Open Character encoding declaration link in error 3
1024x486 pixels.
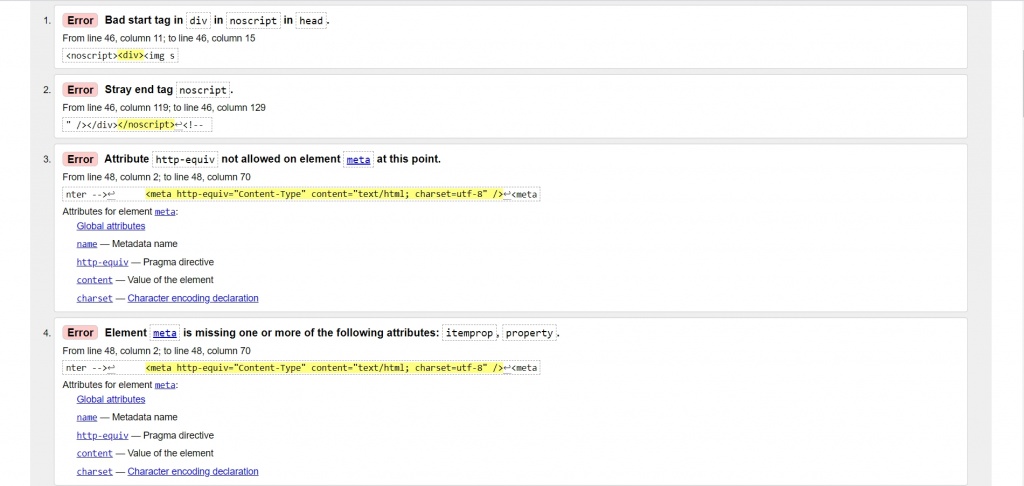click(193, 298)
